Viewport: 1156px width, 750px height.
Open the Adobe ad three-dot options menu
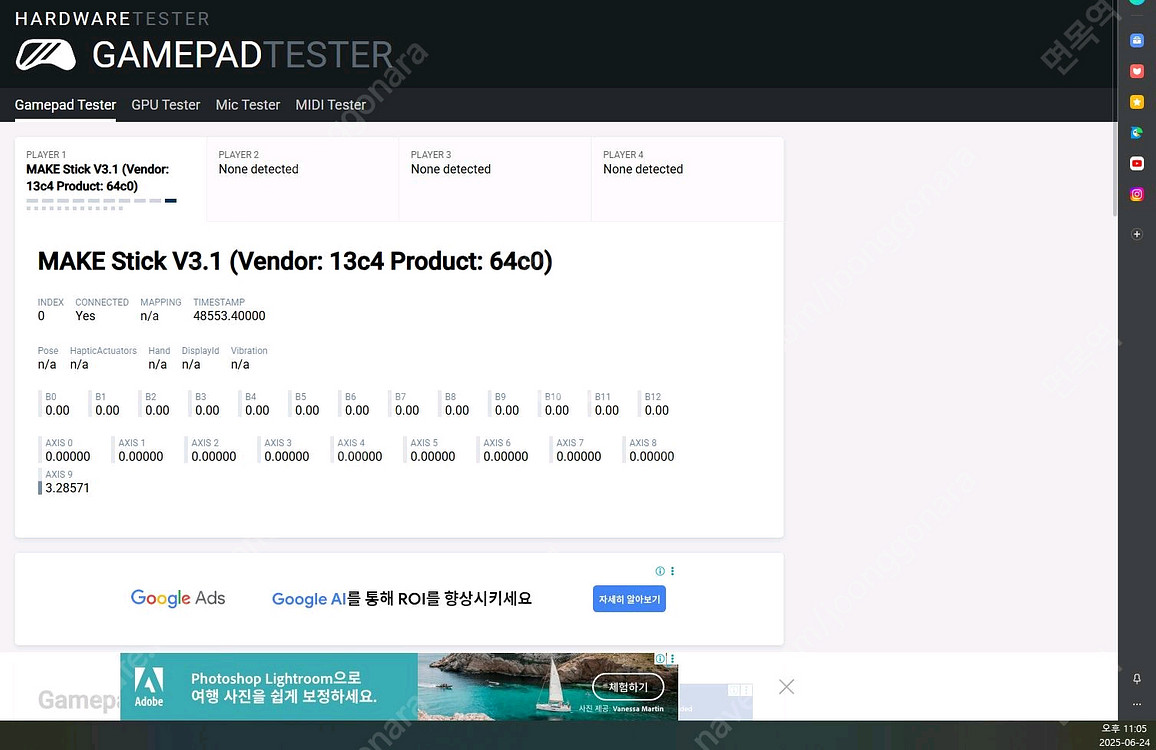[x=672, y=659]
